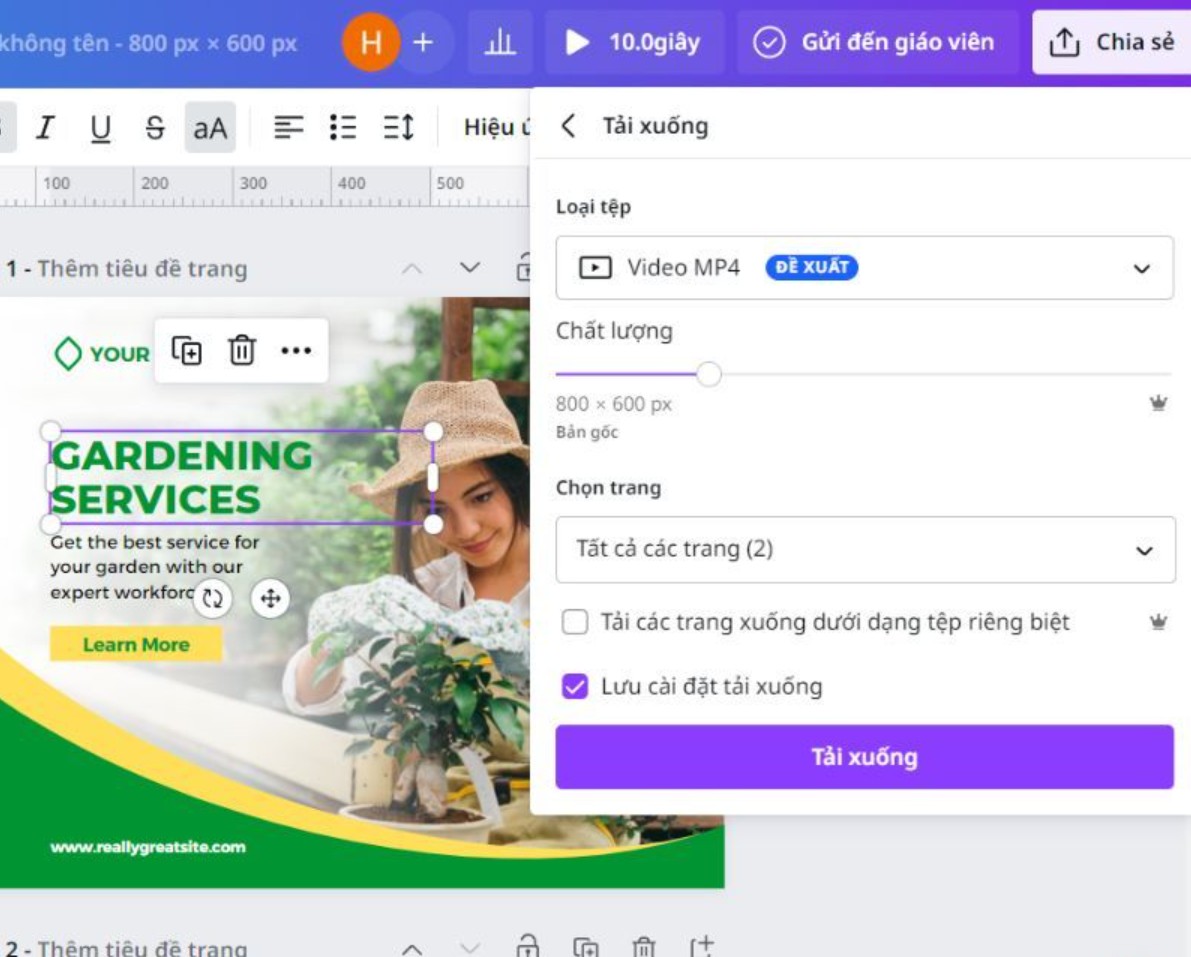
Task: Uncheck Lưu cài đặt tải xuống
Action: point(575,687)
